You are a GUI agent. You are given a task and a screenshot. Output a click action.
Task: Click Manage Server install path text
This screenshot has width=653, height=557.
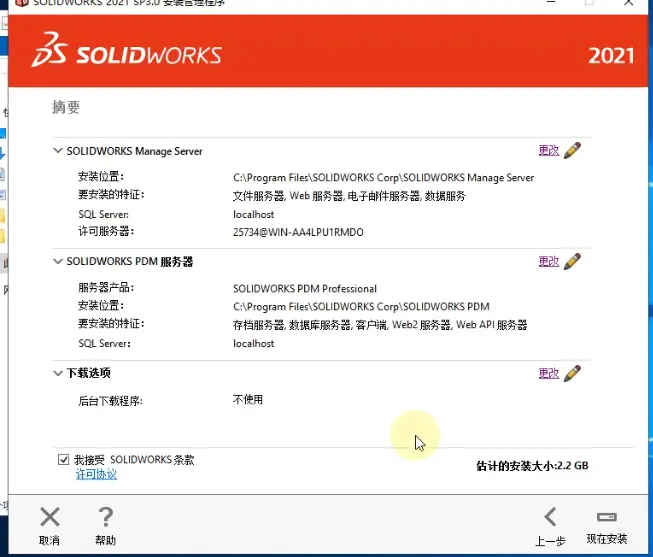tap(383, 178)
